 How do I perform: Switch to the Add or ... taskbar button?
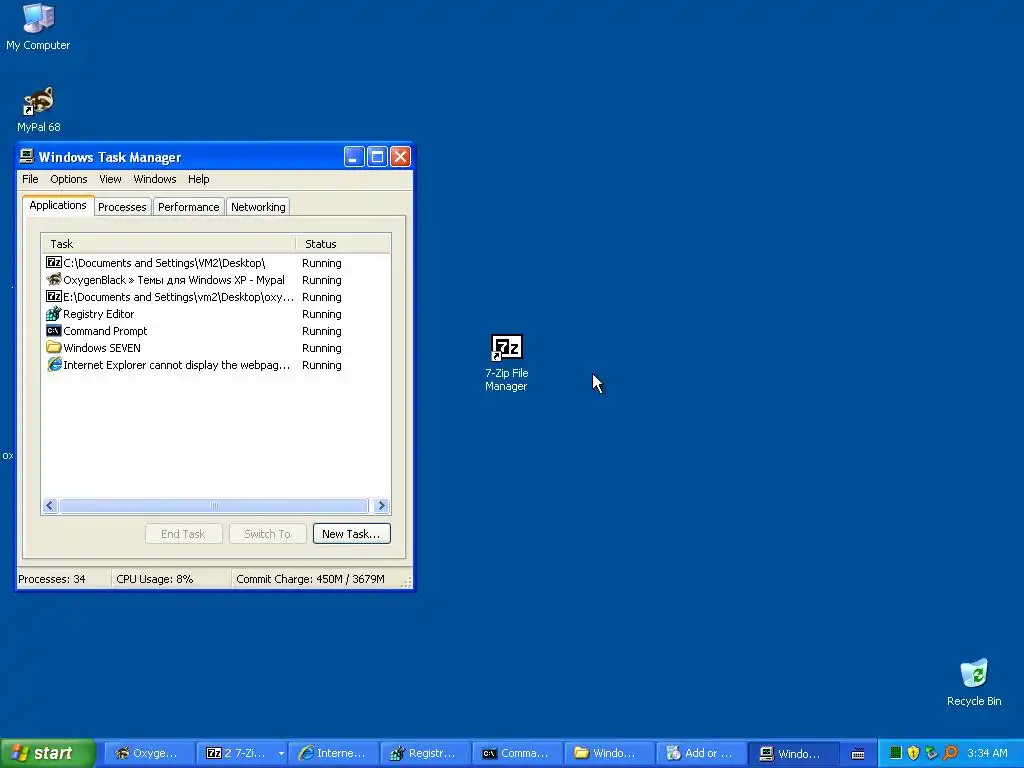(x=701, y=753)
